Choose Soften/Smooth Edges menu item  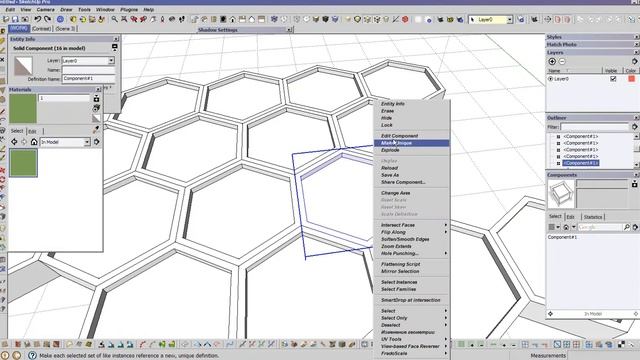411,239
